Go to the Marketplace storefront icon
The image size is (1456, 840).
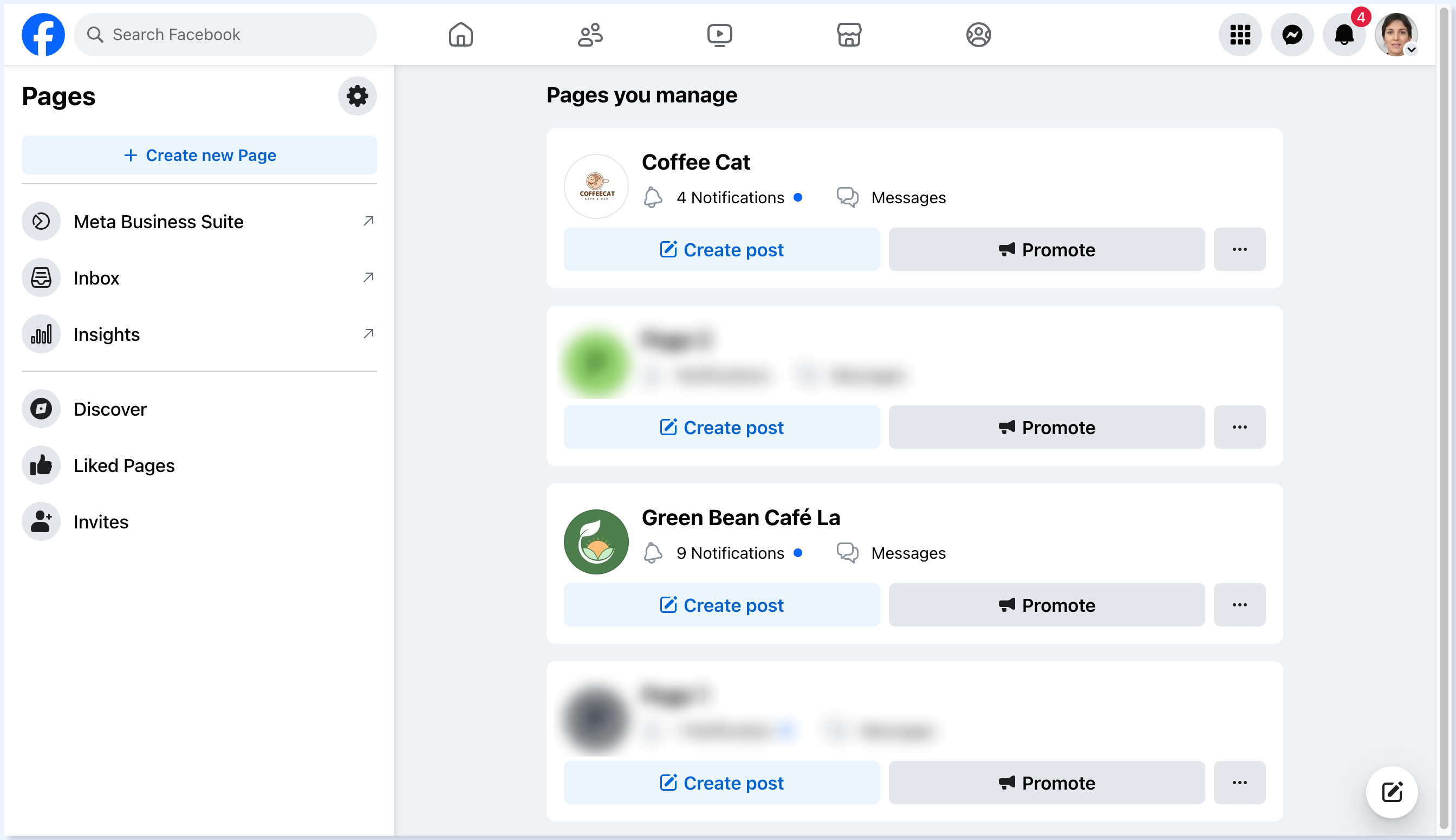click(x=849, y=35)
